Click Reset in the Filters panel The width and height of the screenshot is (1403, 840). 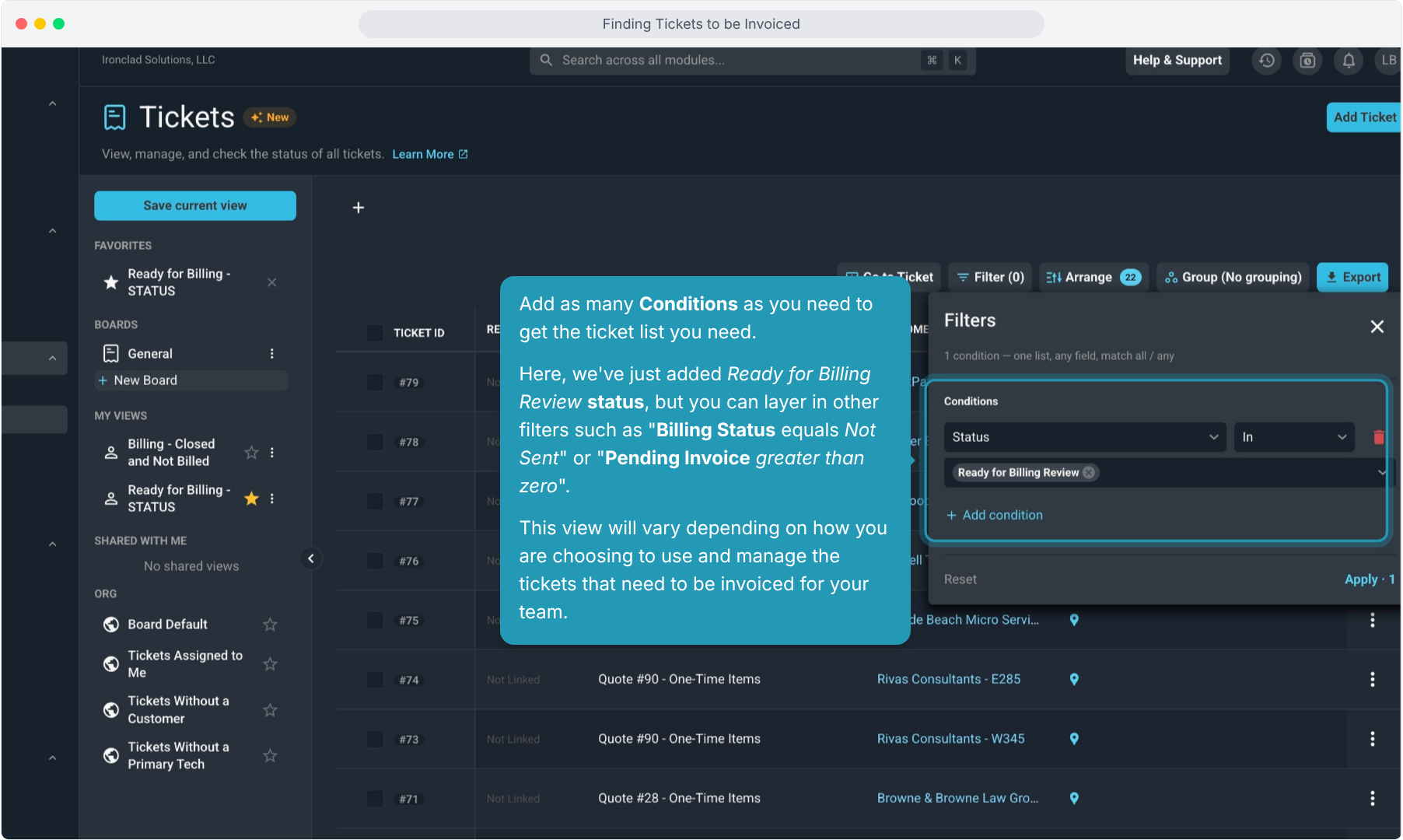point(960,579)
